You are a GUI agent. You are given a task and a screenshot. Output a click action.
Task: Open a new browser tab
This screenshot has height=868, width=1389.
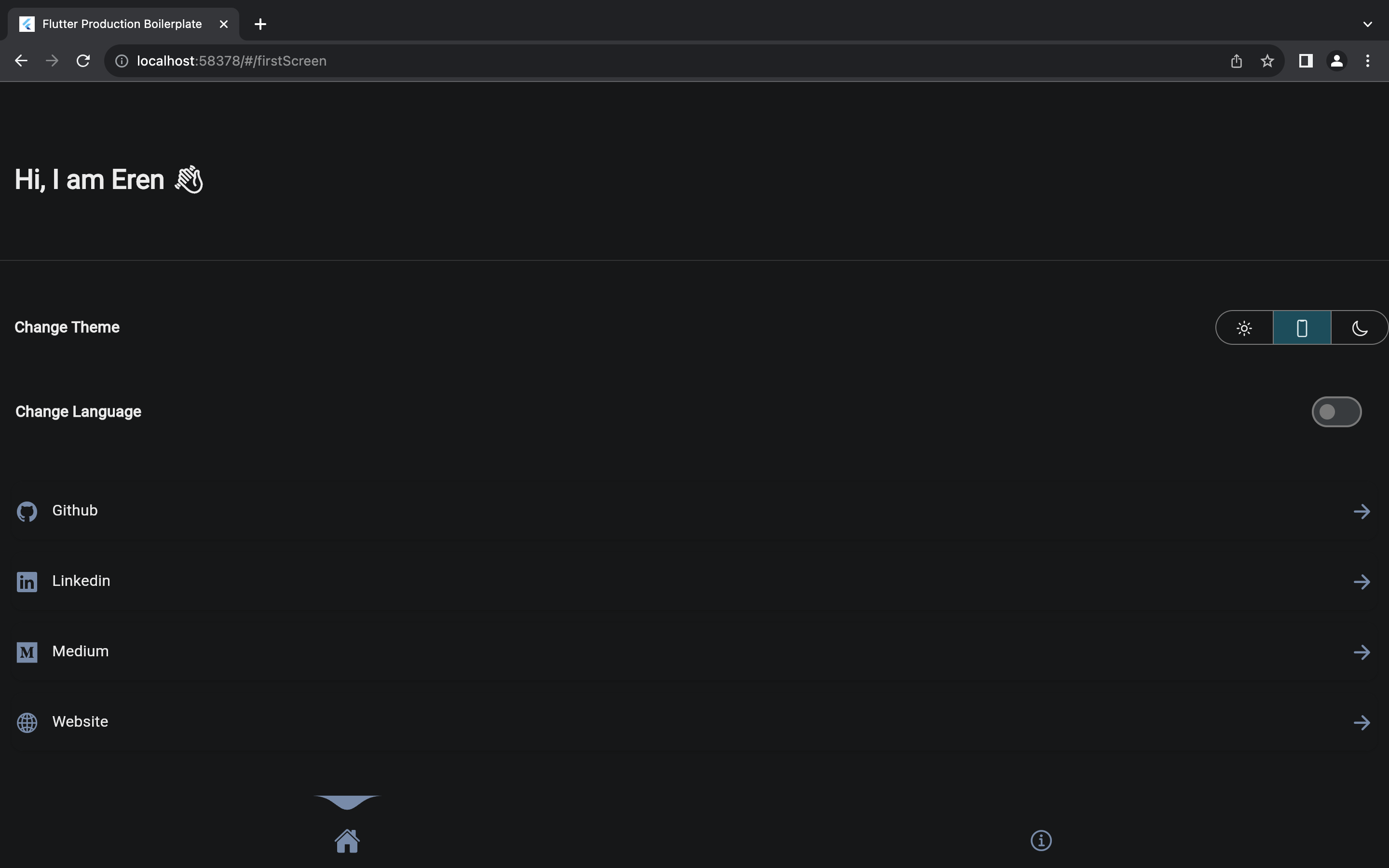coord(260,24)
